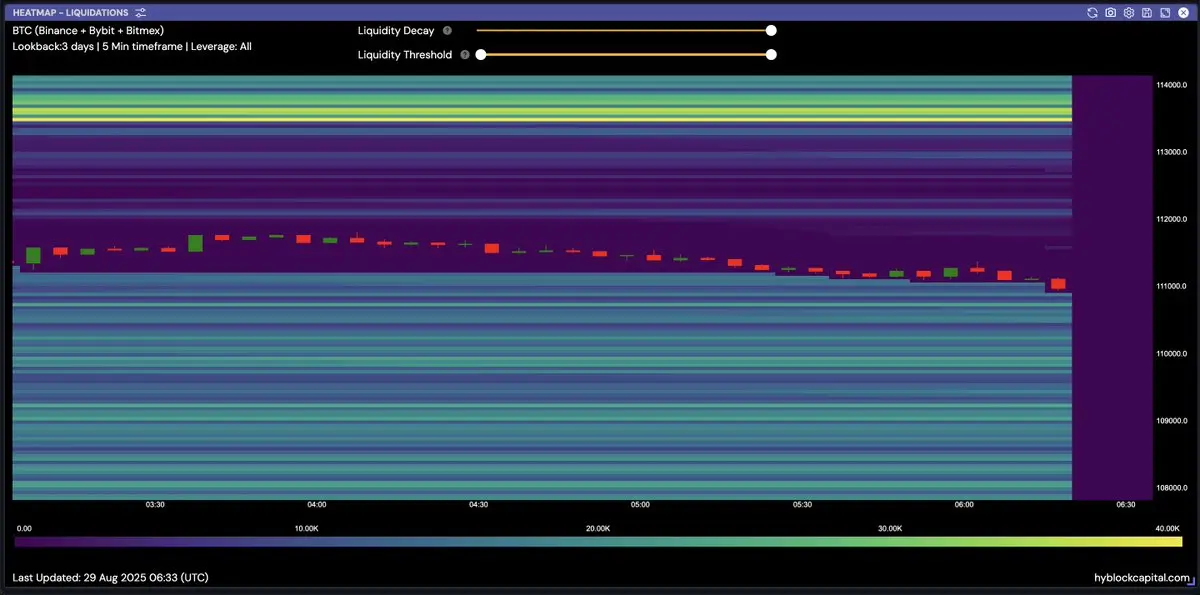Viewport: 1200px width, 595px height.
Task: Click the Liquidity Threshold label
Action: click(x=405, y=55)
